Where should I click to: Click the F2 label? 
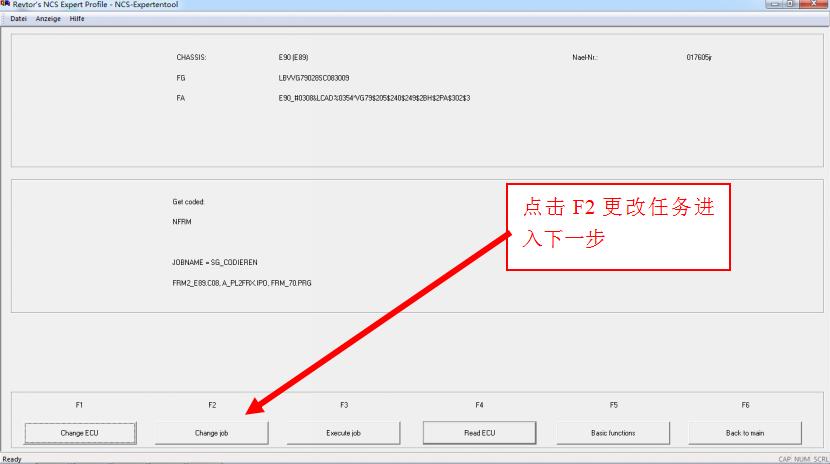pos(212,405)
